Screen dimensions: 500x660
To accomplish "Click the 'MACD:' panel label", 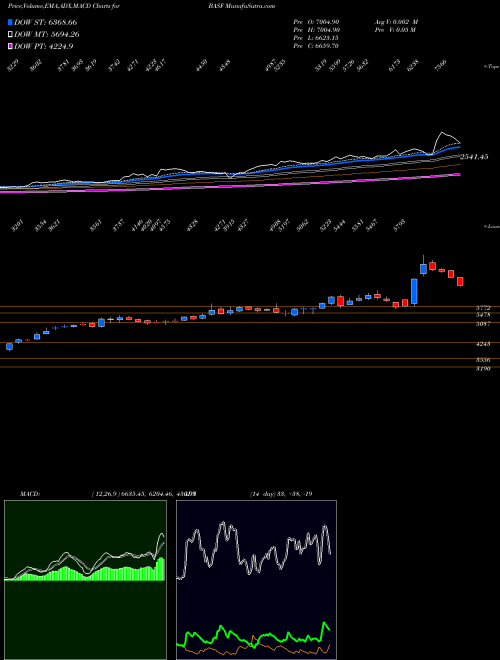I will pos(29,493).
